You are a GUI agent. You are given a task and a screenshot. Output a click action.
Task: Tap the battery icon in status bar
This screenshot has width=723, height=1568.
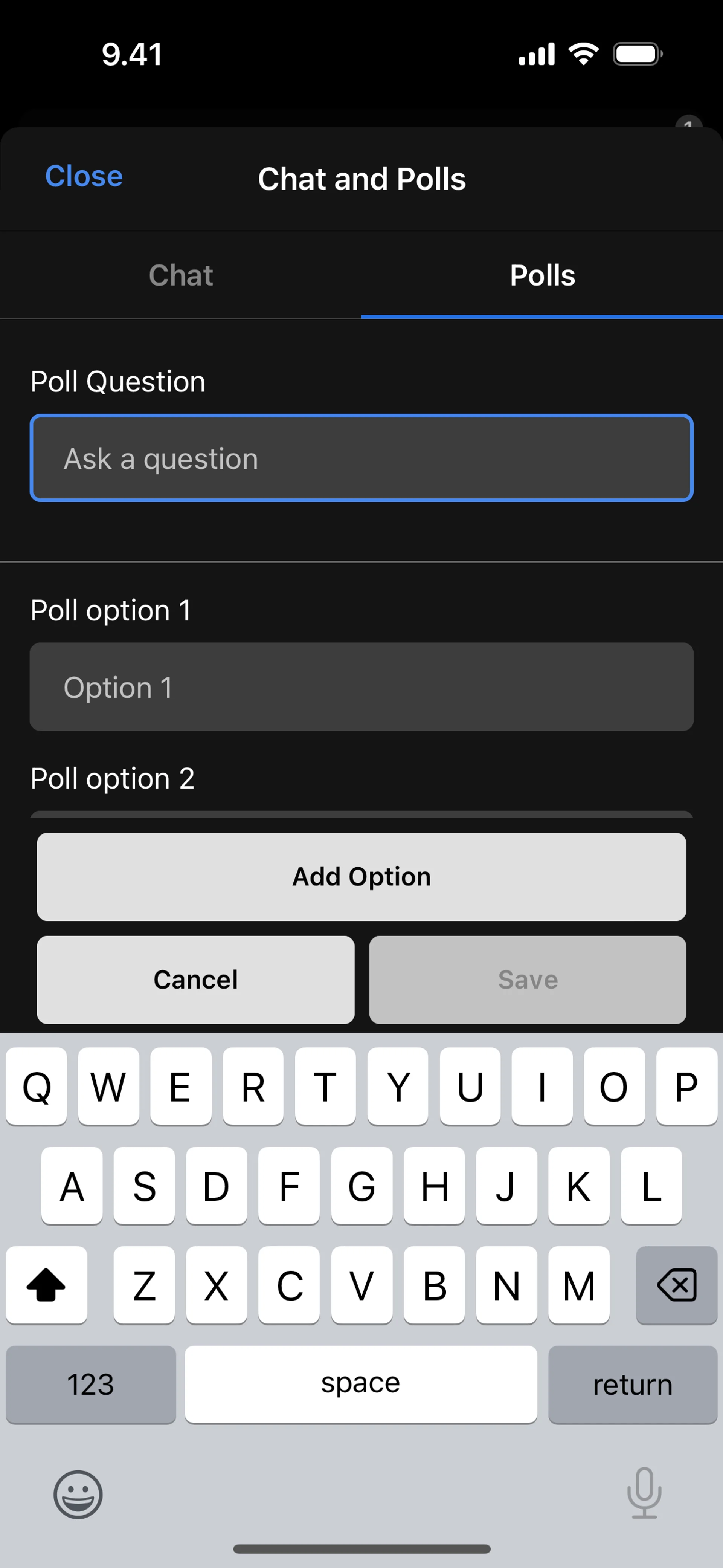pos(638,54)
